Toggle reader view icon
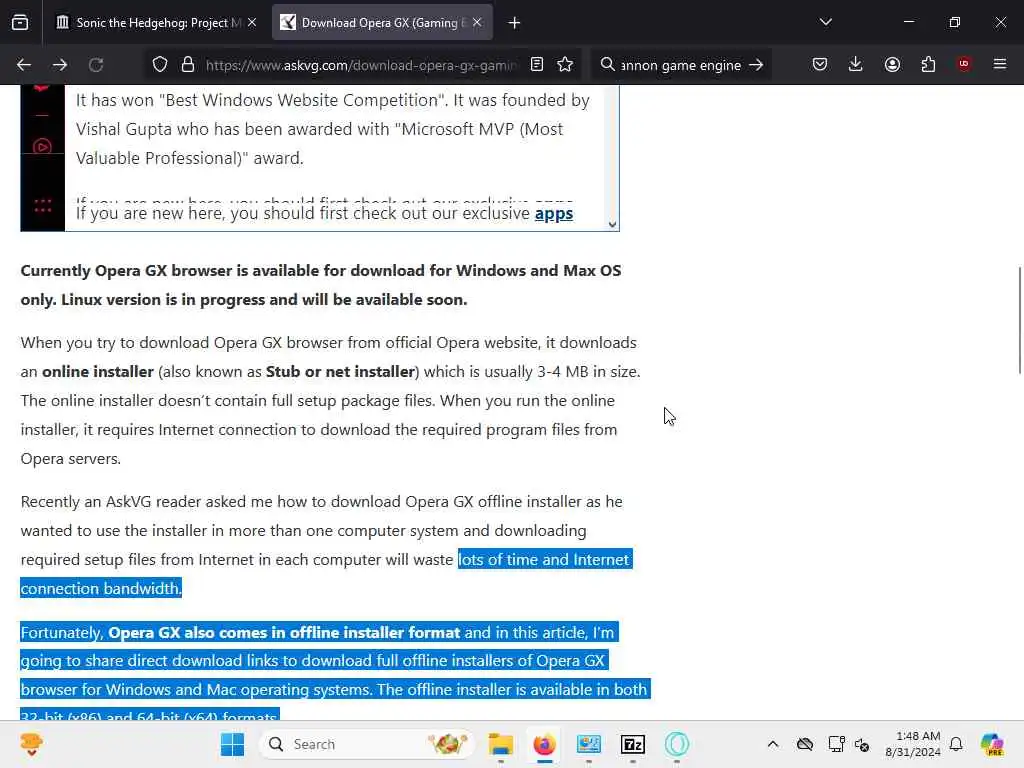This screenshot has width=1024, height=768. click(x=537, y=65)
